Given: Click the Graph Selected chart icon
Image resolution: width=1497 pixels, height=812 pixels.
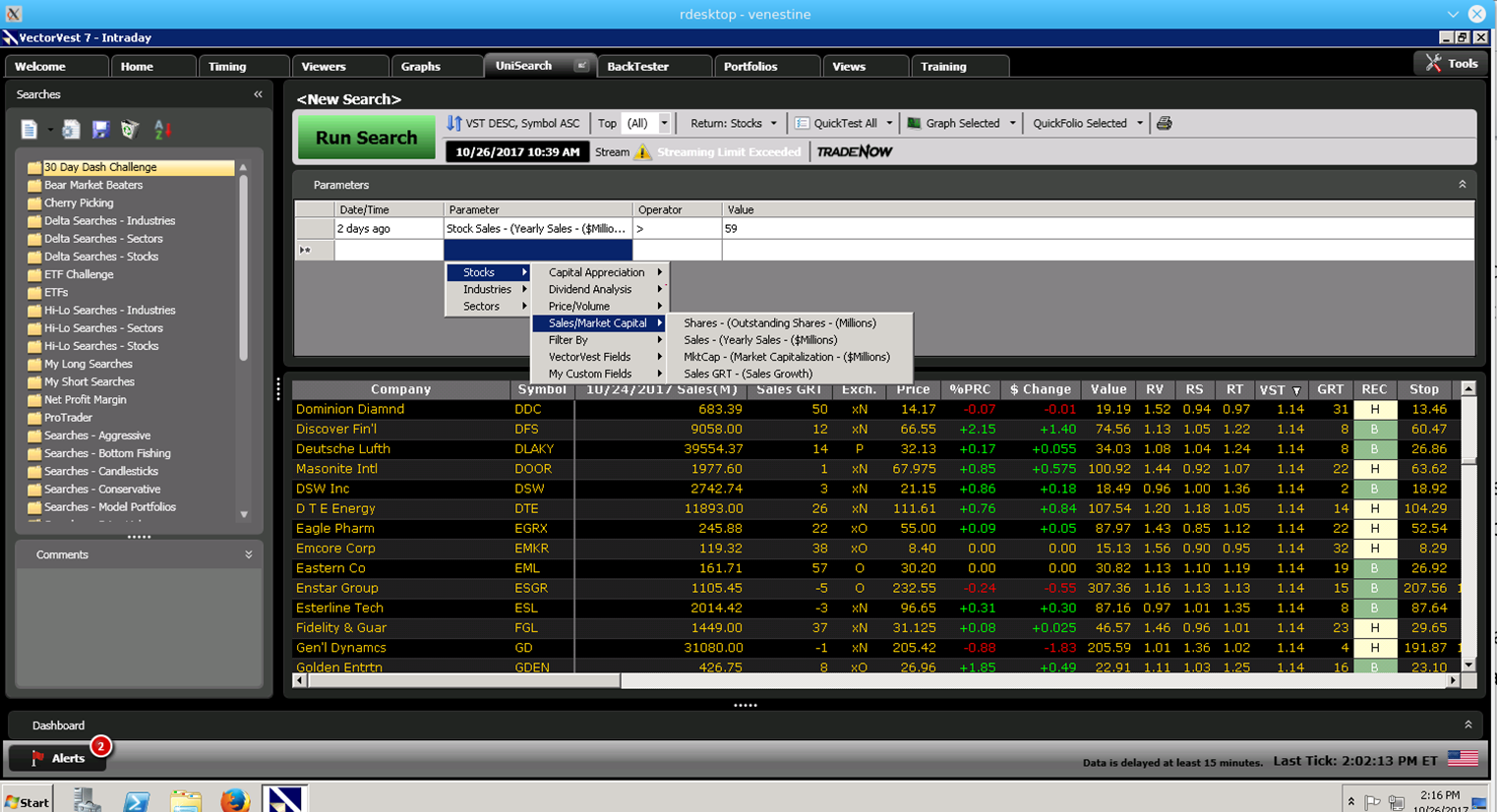Looking at the screenshot, I should point(915,123).
